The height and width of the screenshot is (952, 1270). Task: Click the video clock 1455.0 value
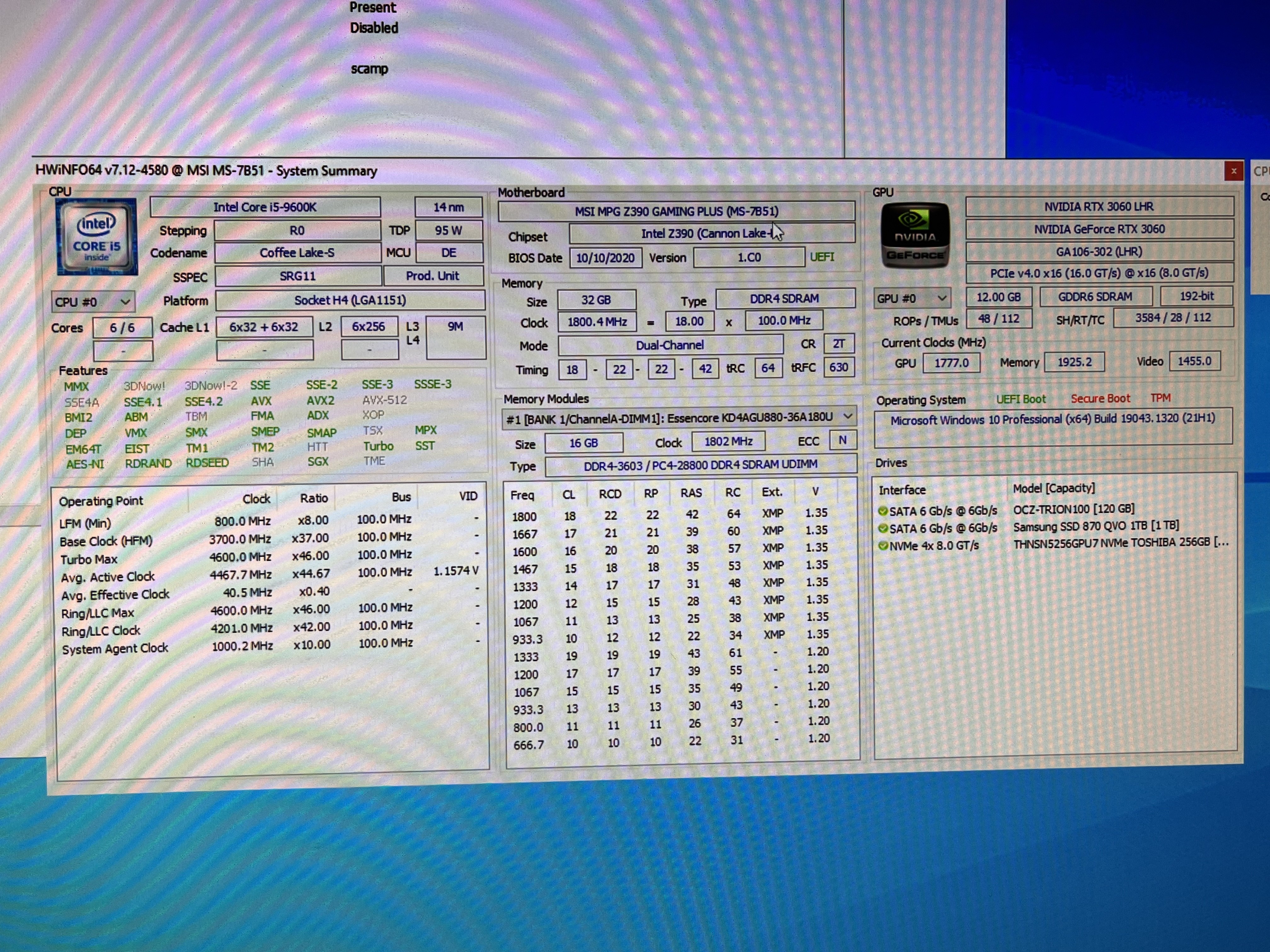(x=1194, y=361)
